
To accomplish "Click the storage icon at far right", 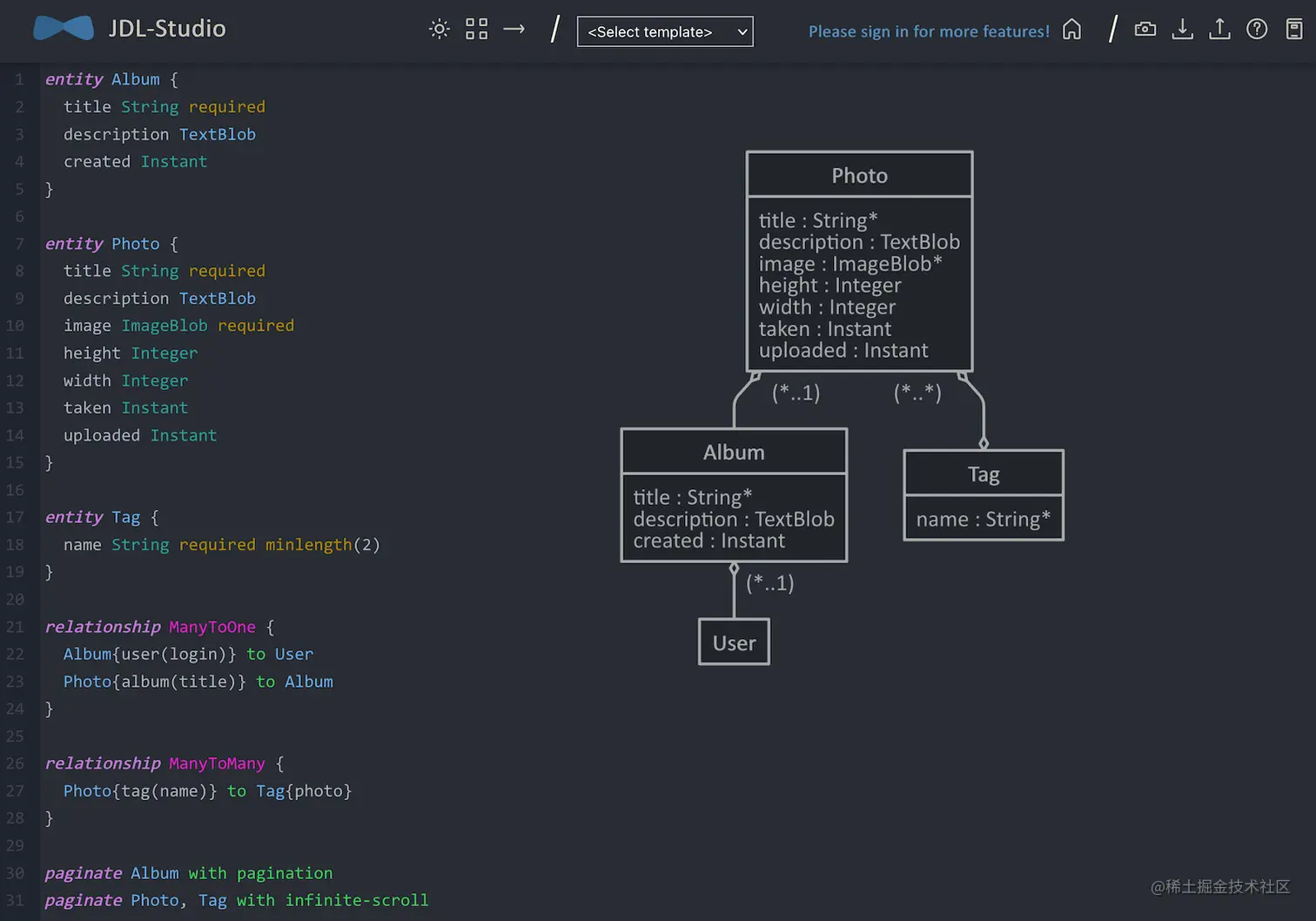I will point(1295,30).
